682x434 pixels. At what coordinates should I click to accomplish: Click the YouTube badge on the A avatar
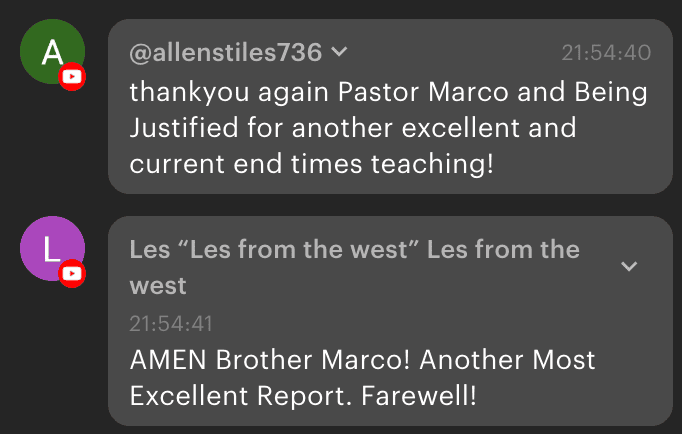pos(72,77)
